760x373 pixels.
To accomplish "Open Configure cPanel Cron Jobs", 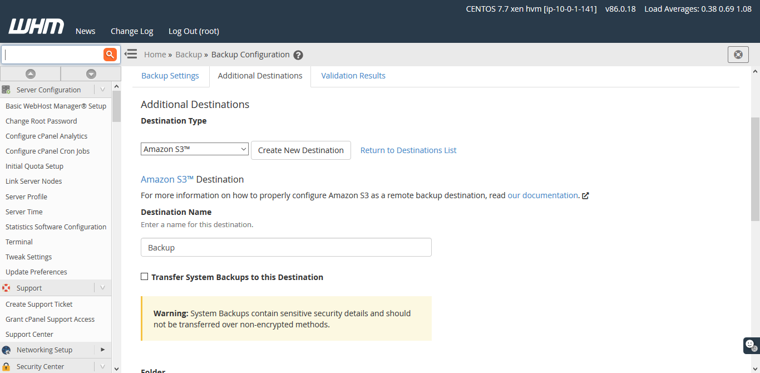I will tap(48, 151).
